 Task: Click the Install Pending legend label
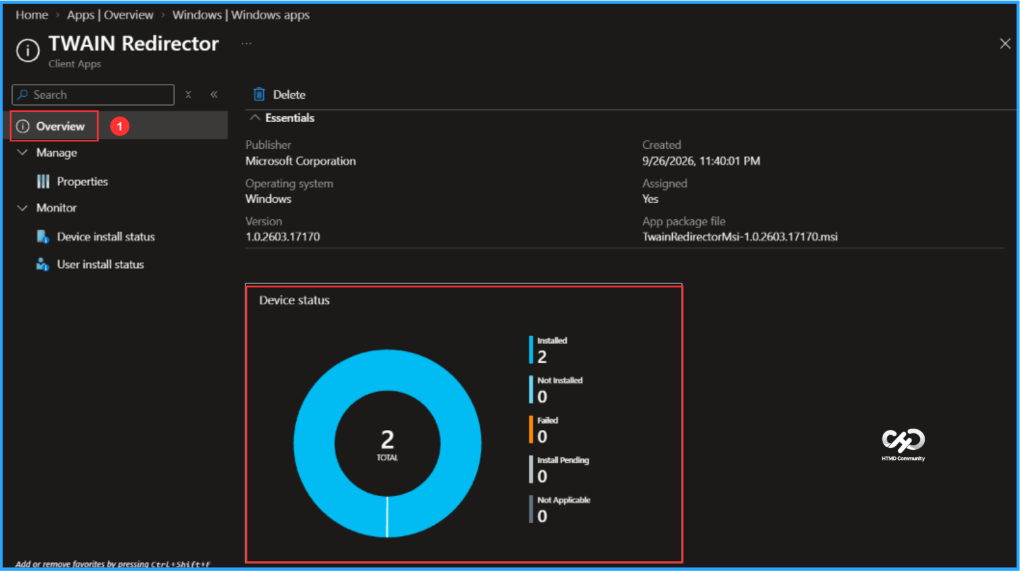coord(563,460)
